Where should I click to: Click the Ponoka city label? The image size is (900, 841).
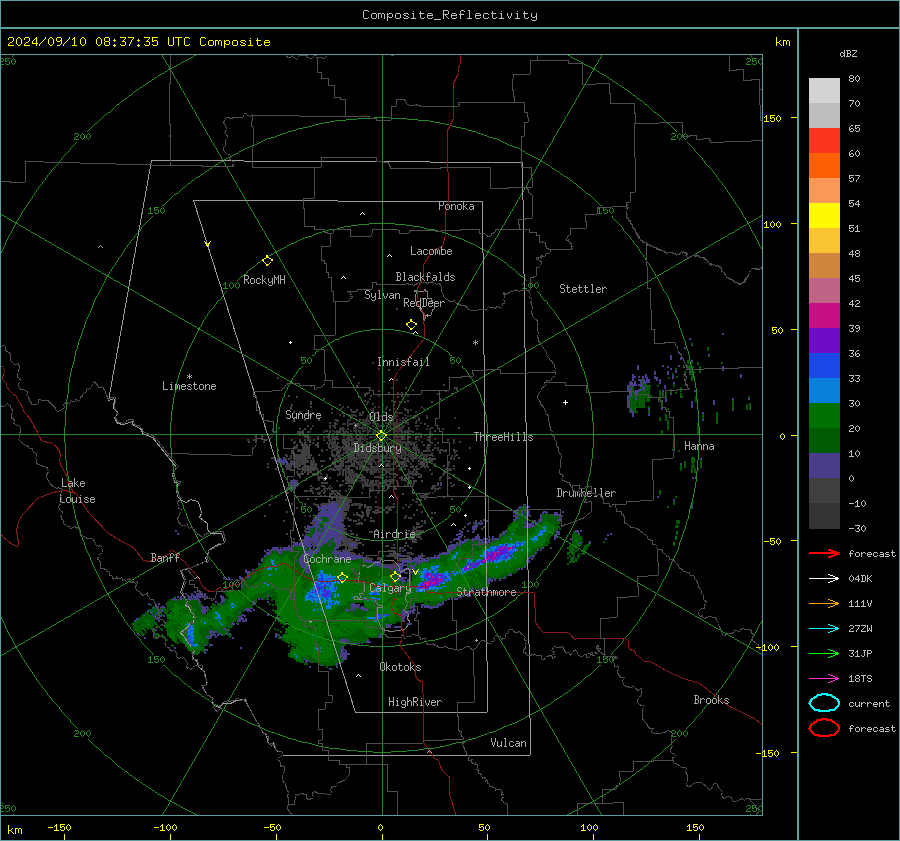point(456,206)
